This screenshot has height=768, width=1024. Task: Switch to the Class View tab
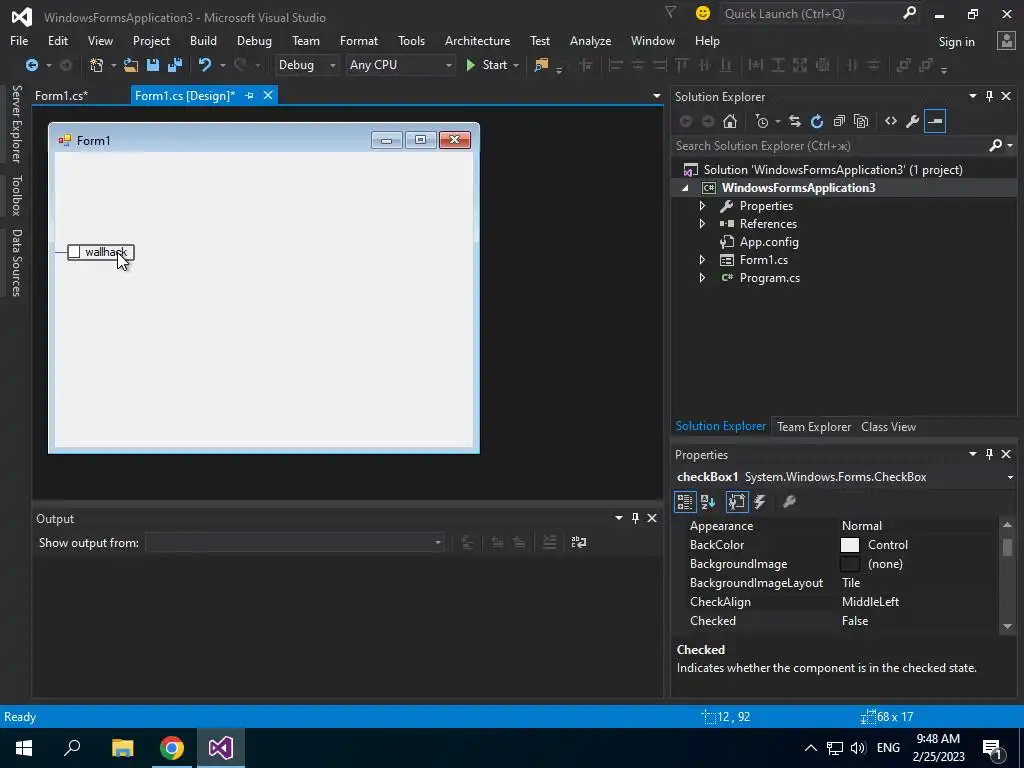[x=888, y=427]
